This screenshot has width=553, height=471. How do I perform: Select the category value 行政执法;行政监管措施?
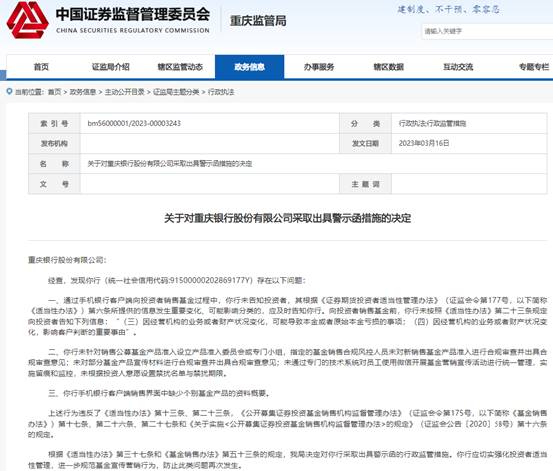(432, 123)
